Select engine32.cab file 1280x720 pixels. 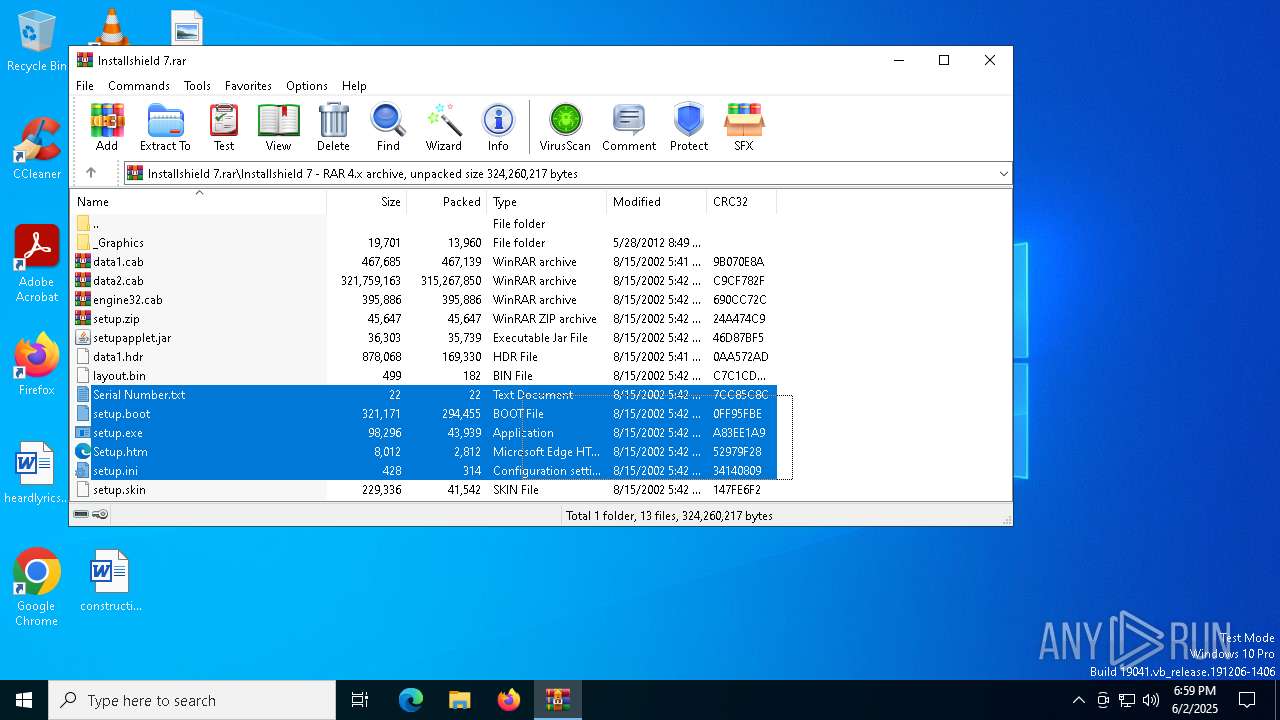pyautogui.click(x=424, y=300)
